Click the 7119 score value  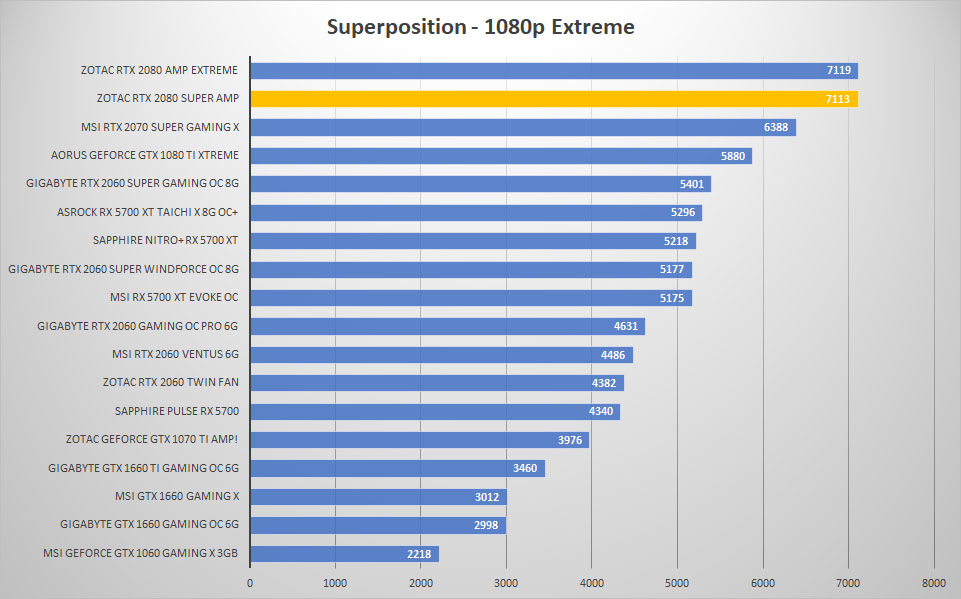pyautogui.click(x=838, y=70)
